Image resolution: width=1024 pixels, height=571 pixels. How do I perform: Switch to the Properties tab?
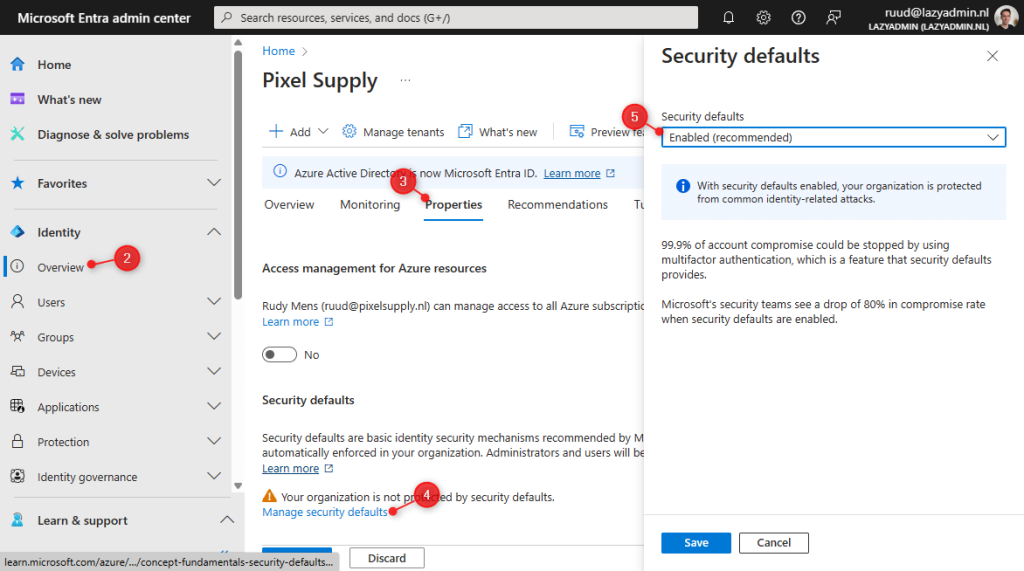click(453, 205)
